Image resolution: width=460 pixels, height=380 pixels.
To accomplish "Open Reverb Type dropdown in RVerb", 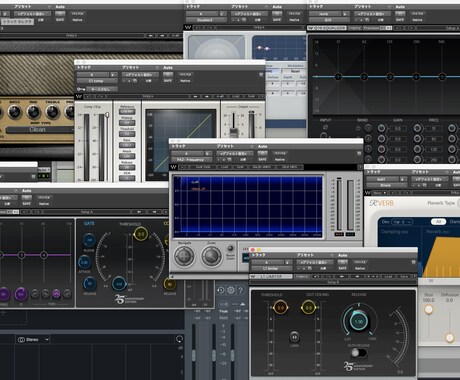I will 459,203.
